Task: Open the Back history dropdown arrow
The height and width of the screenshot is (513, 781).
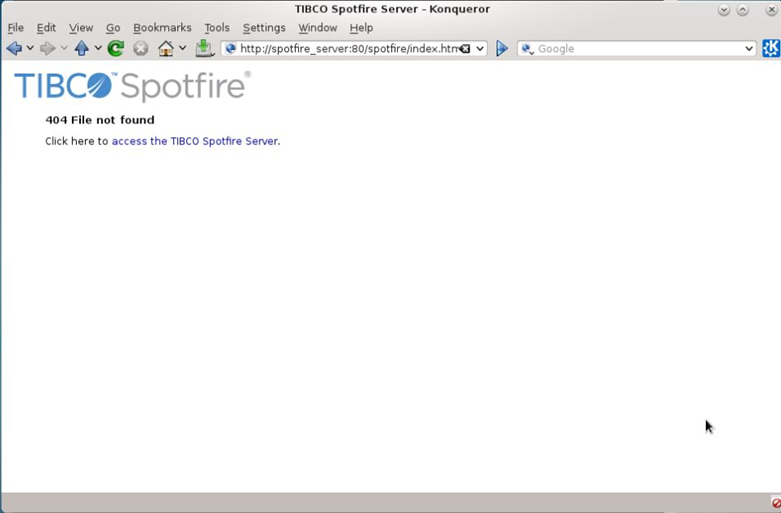Action: (x=30, y=48)
